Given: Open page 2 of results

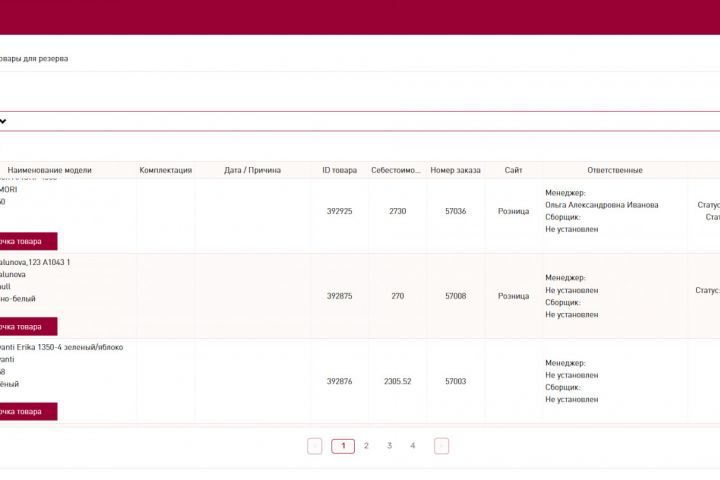Looking at the screenshot, I should coord(366,446).
